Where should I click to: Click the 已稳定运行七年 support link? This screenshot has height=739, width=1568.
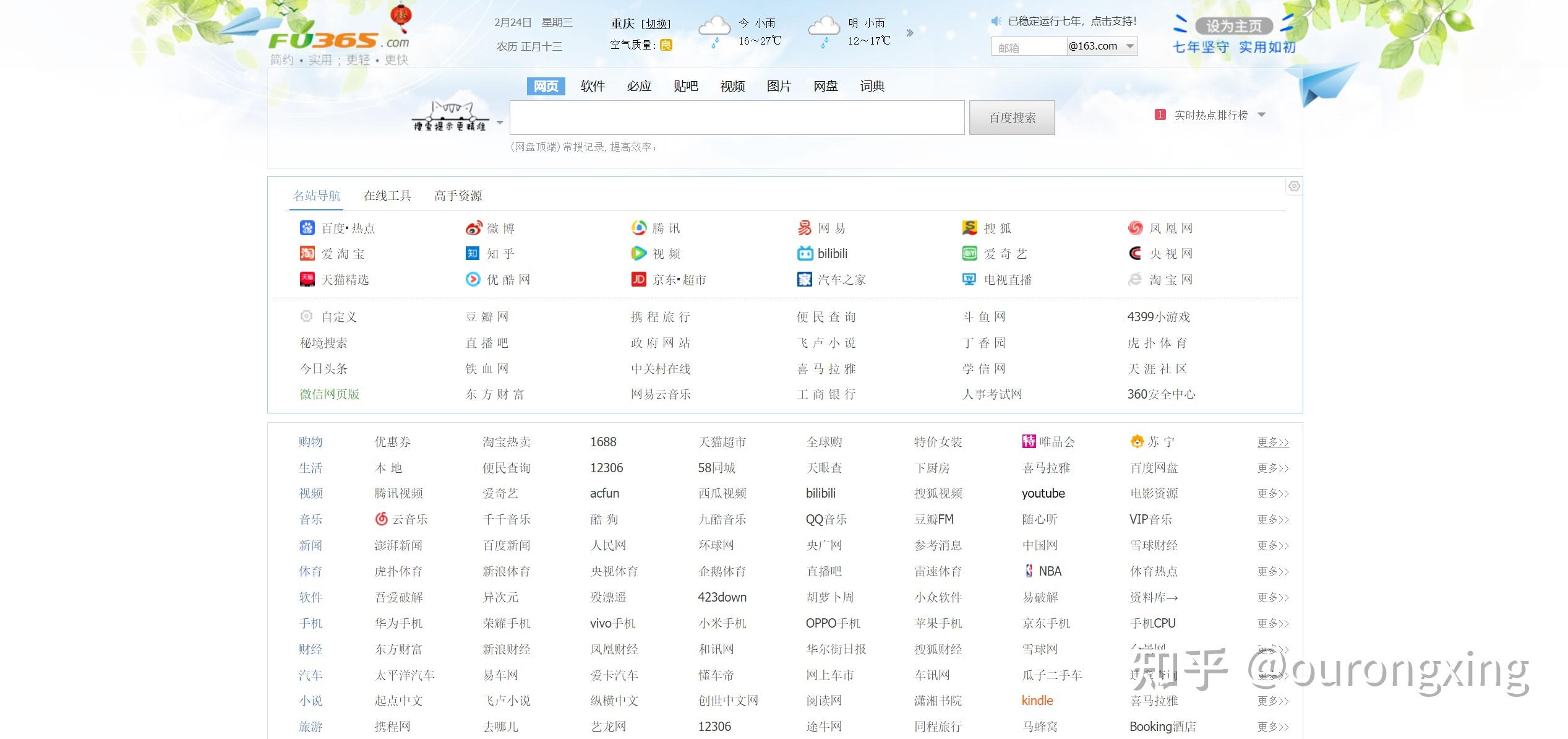(1072, 21)
